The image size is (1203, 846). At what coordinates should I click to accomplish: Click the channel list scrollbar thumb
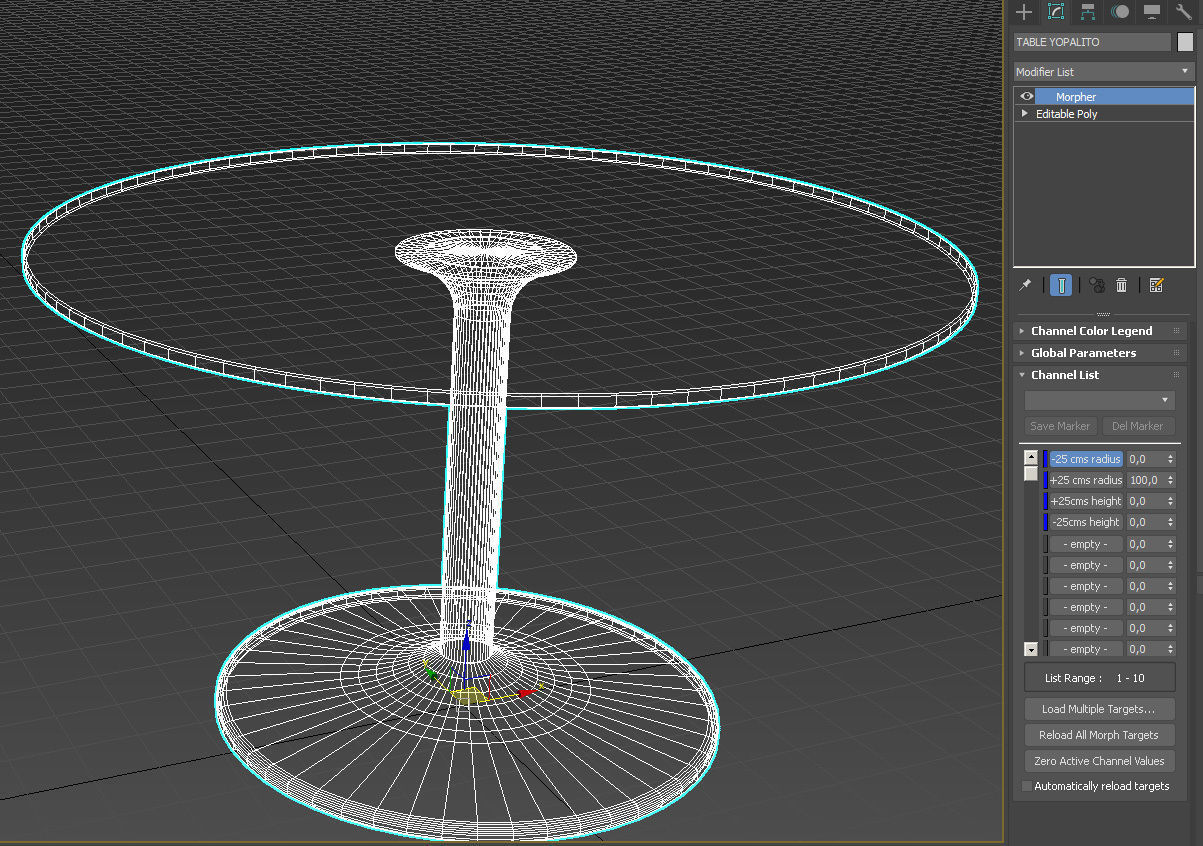pos(1031,473)
